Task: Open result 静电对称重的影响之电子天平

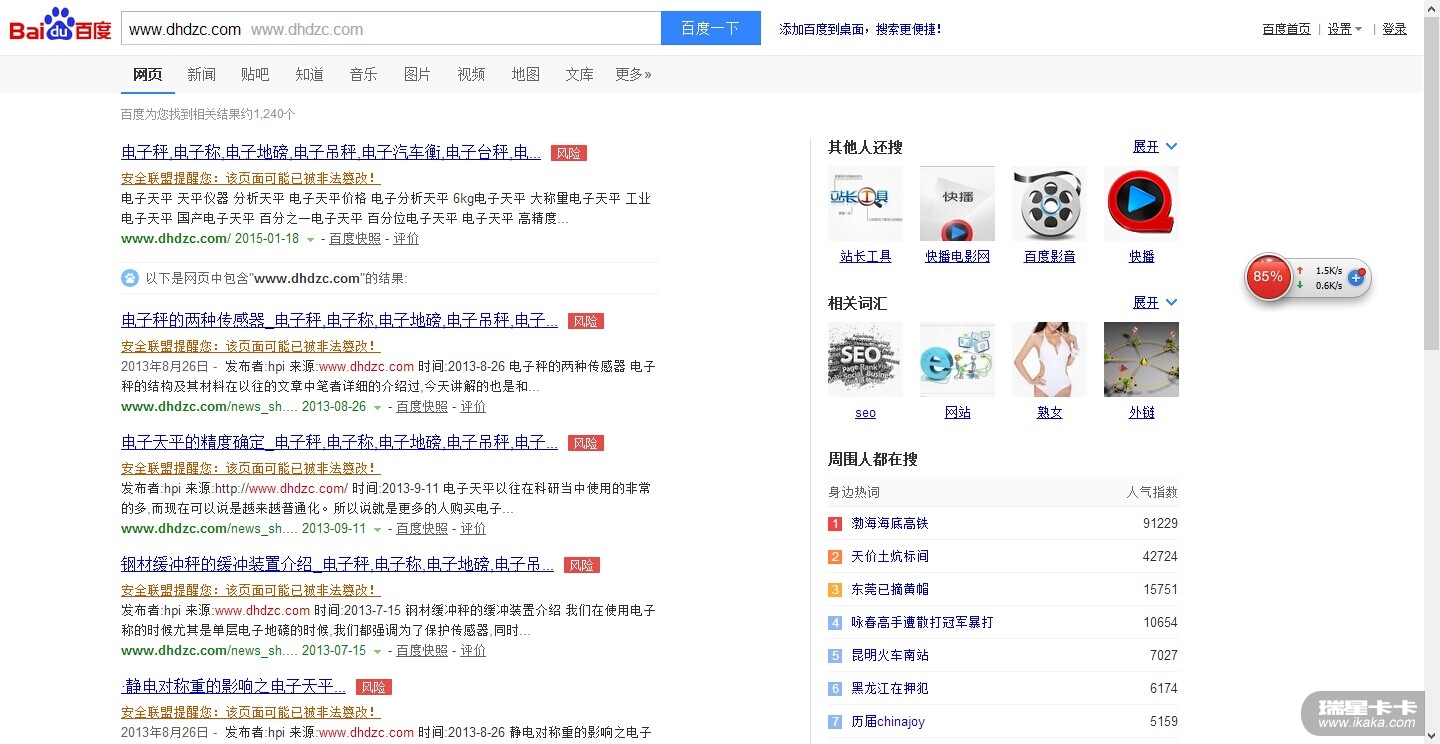Action: (234, 687)
